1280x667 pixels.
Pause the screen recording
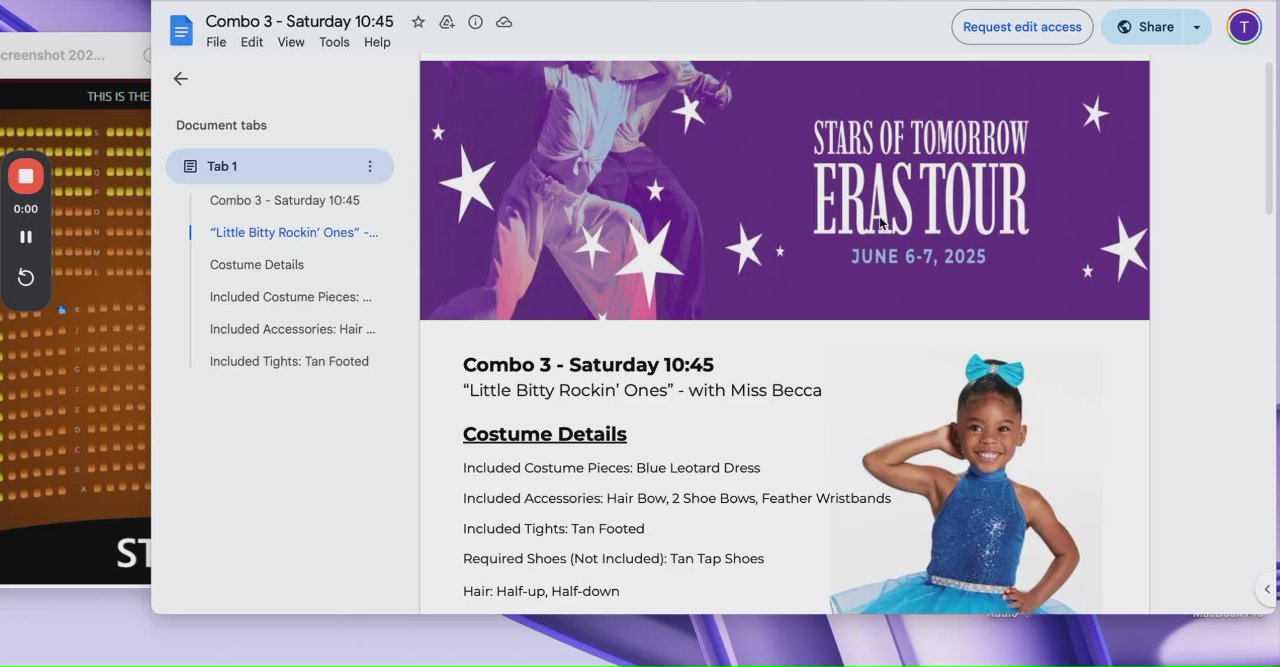(26, 237)
